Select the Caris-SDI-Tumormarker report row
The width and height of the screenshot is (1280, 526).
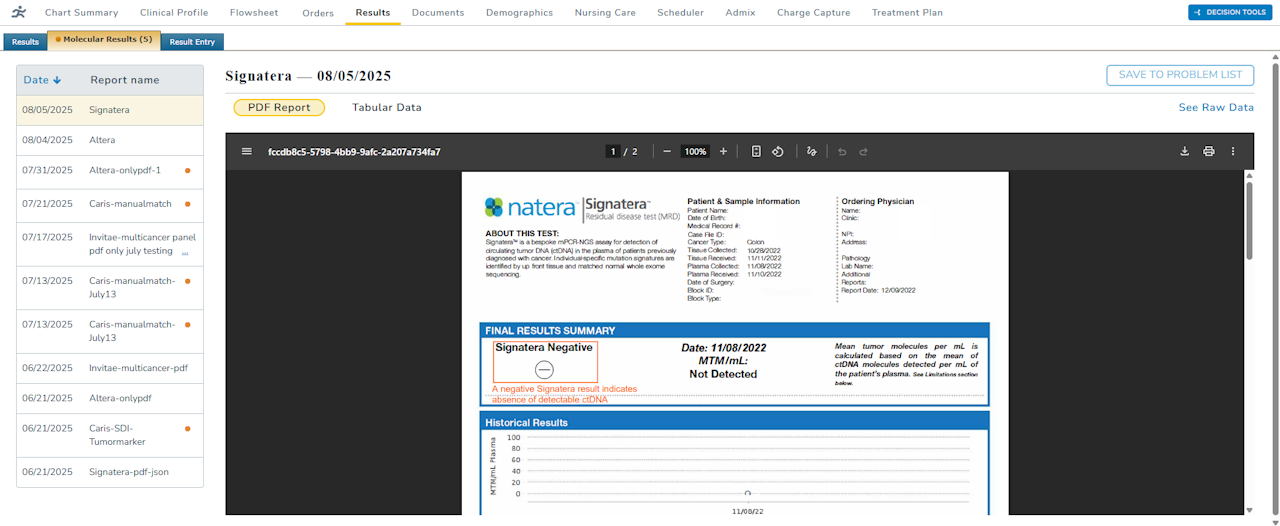[110, 435]
